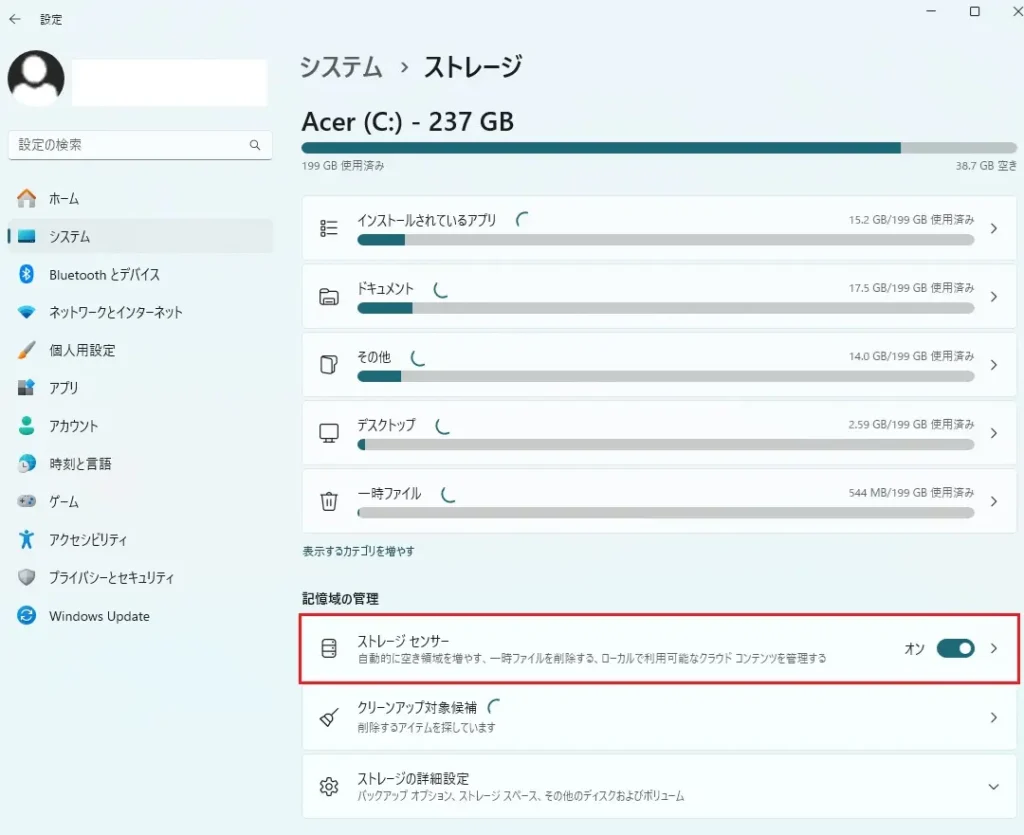Click the プライバシー shield icon
Image resolution: width=1024 pixels, height=835 pixels.
click(x=27, y=577)
